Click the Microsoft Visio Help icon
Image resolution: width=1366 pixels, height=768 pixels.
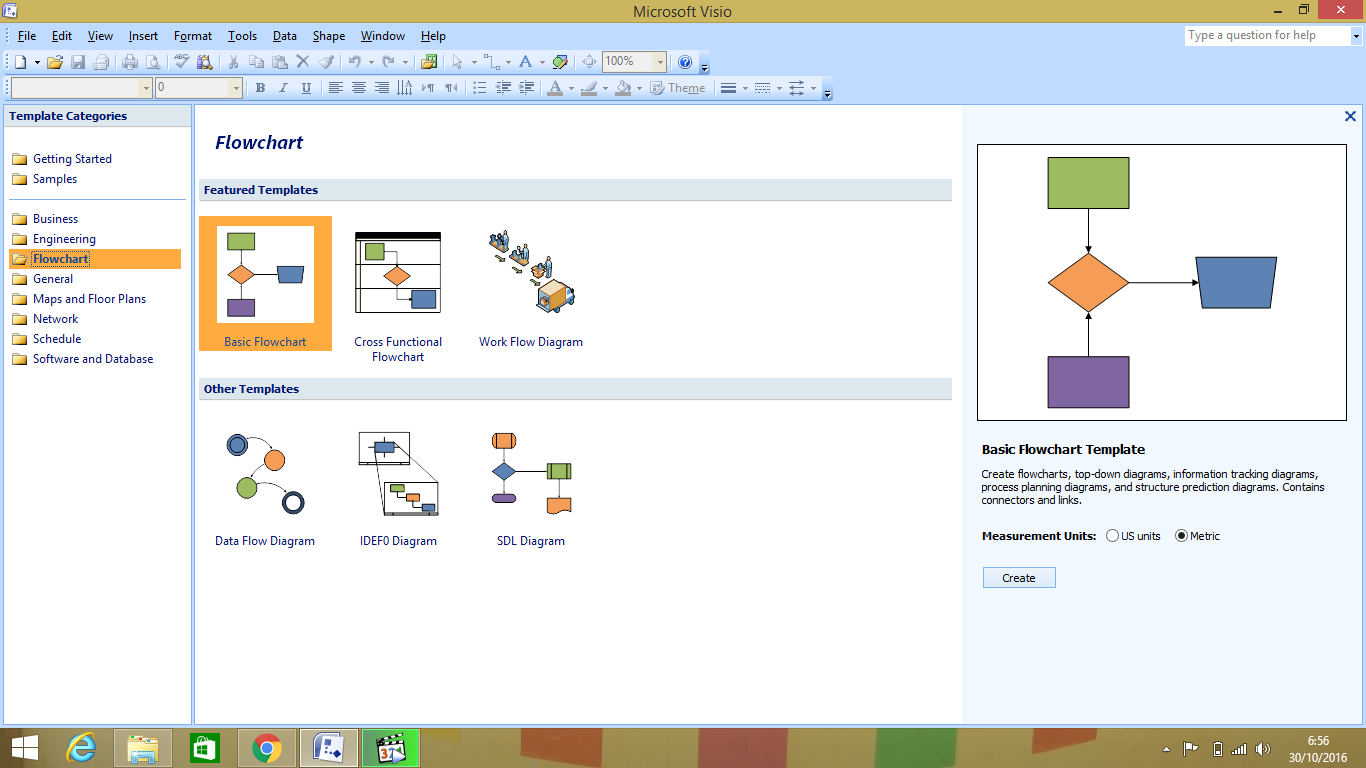(x=685, y=62)
